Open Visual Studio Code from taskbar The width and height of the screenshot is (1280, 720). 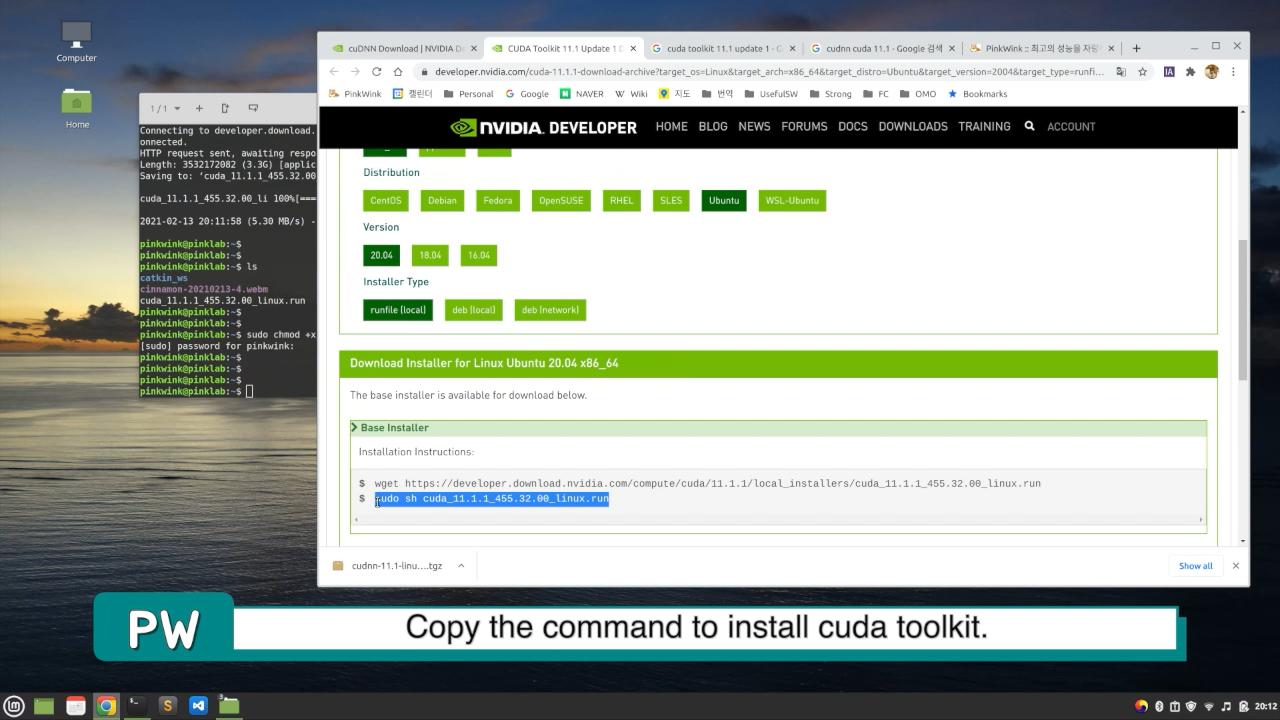pos(198,706)
